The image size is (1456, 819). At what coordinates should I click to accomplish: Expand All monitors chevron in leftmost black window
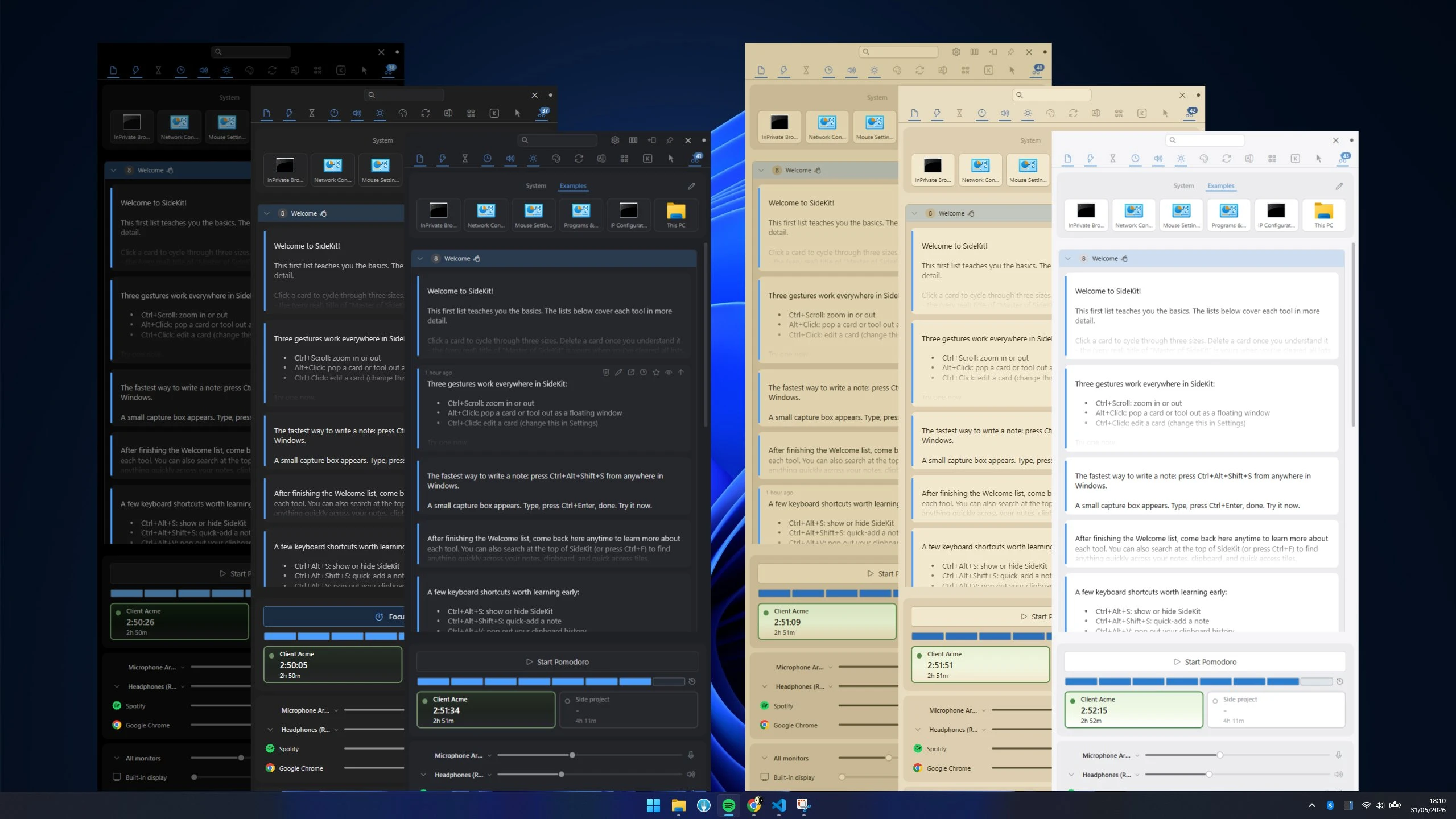click(117, 758)
